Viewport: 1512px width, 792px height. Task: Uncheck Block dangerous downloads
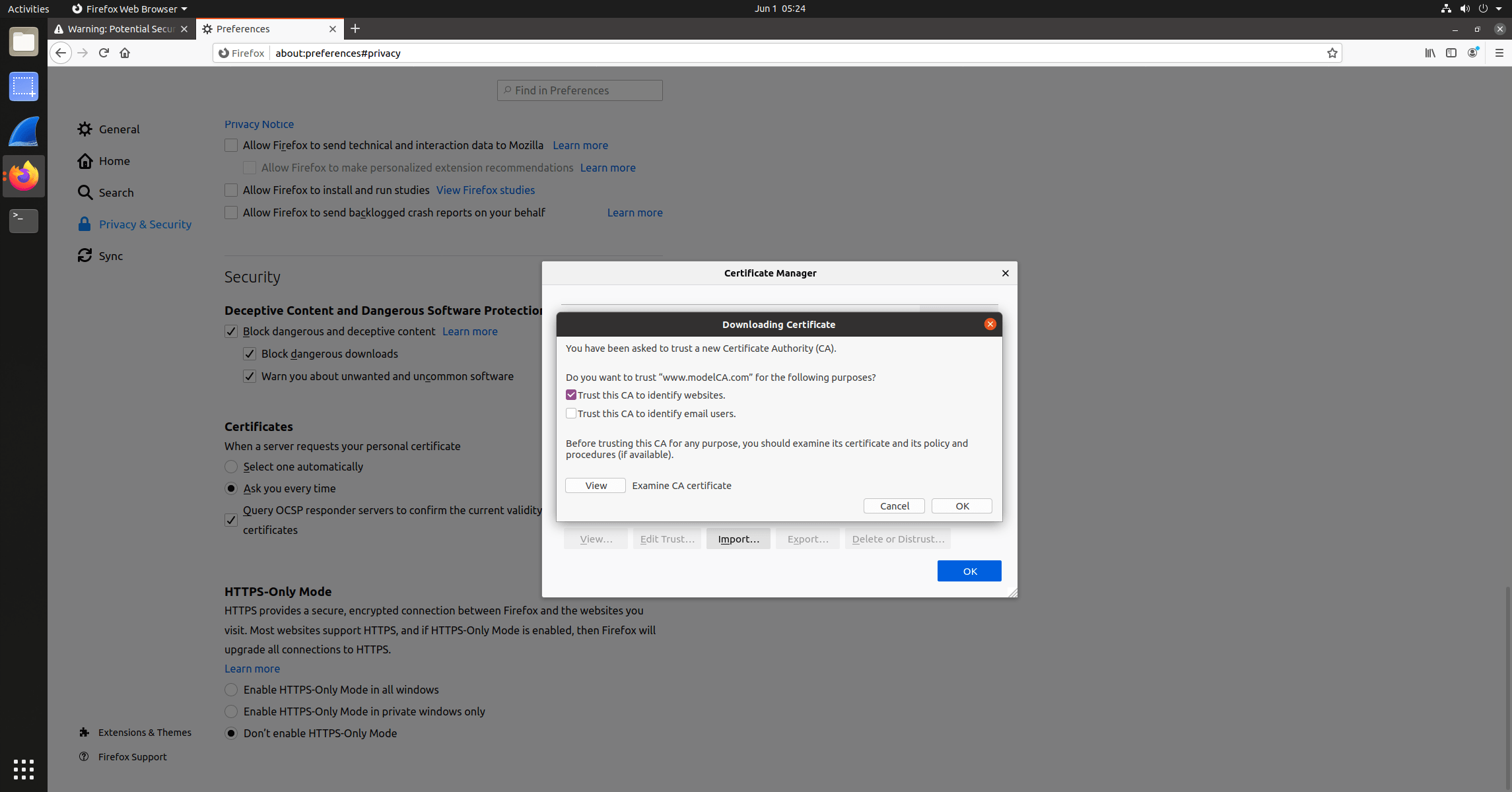(x=250, y=354)
